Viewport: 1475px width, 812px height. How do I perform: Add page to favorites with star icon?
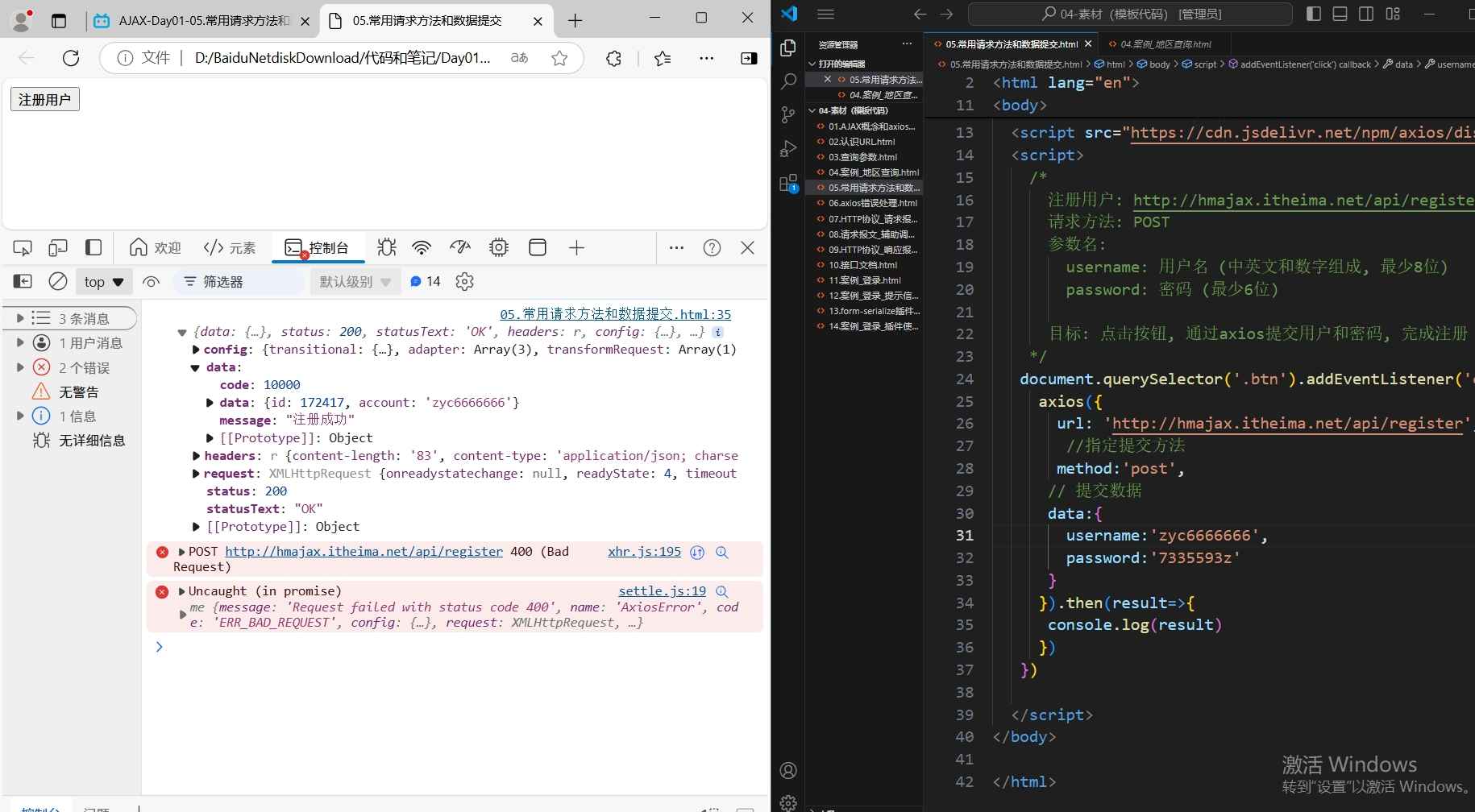tap(559, 58)
